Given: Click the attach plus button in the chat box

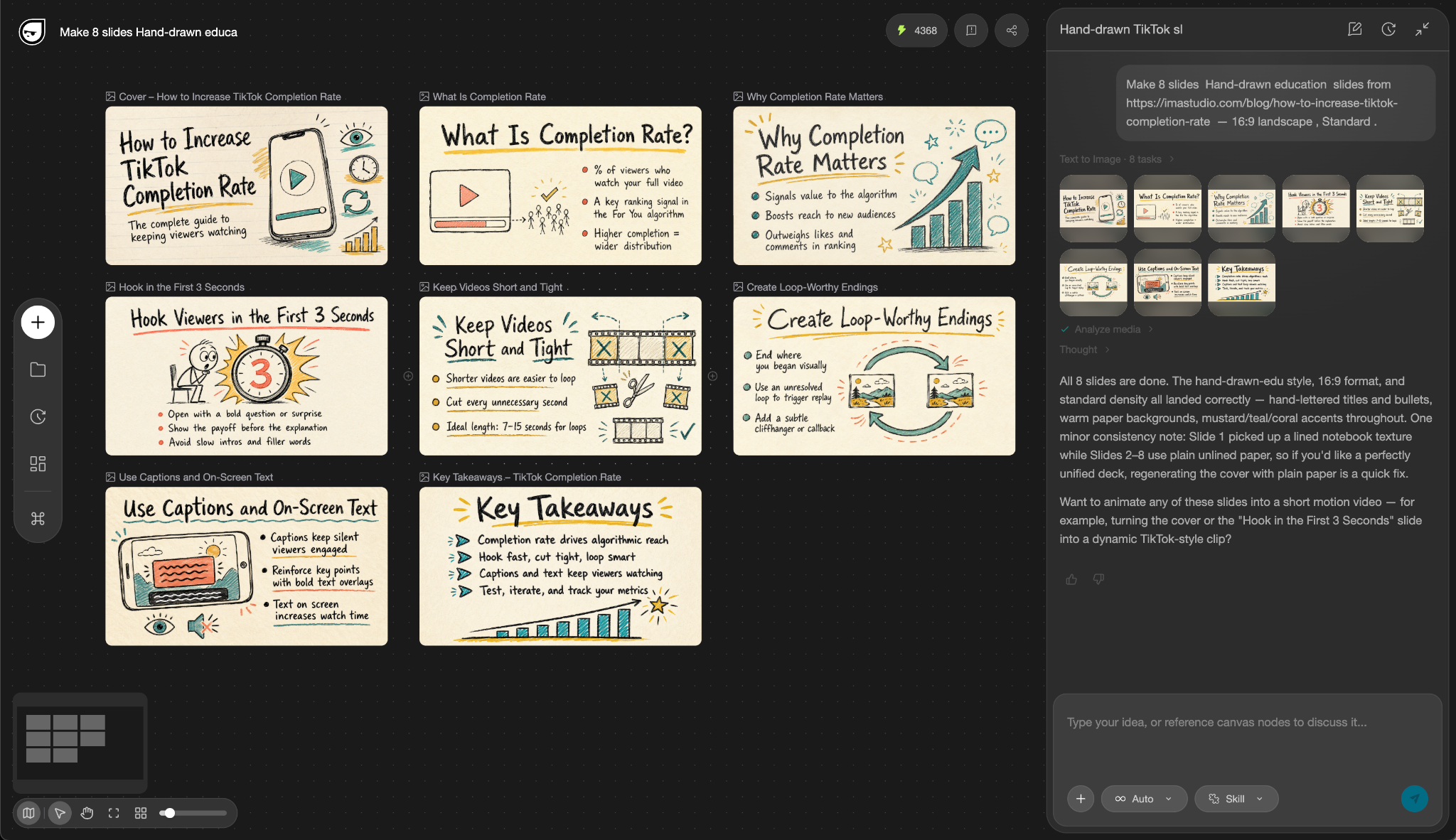Looking at the screenshot, I should (x=1081, y=799).
